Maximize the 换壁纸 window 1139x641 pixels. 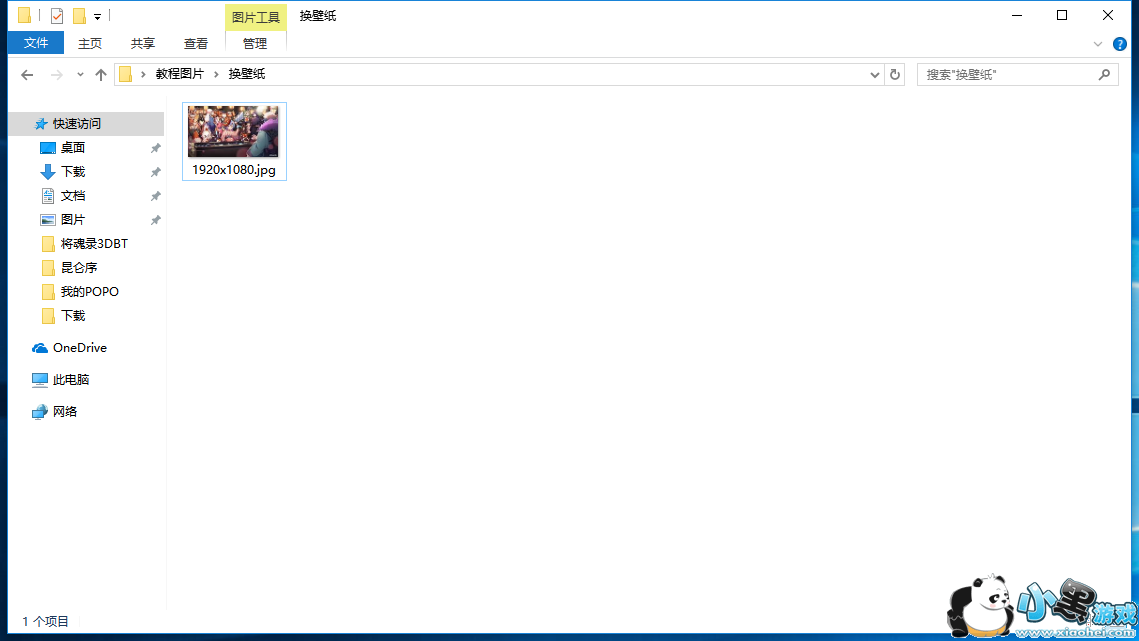tap(1062, 15)
